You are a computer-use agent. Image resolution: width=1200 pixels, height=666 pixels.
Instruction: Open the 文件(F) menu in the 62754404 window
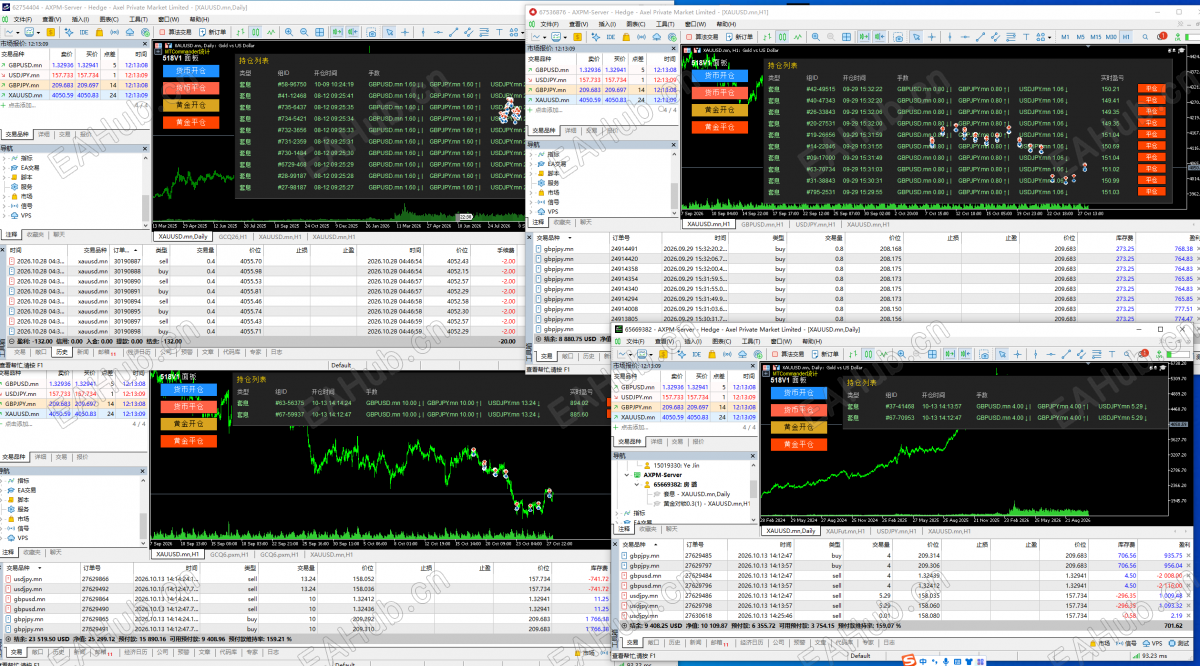(23, 19)
